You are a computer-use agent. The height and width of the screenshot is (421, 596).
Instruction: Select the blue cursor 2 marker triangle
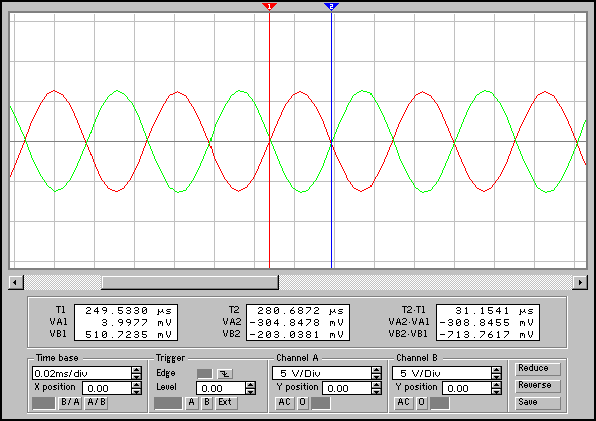[x=331, y=6]
